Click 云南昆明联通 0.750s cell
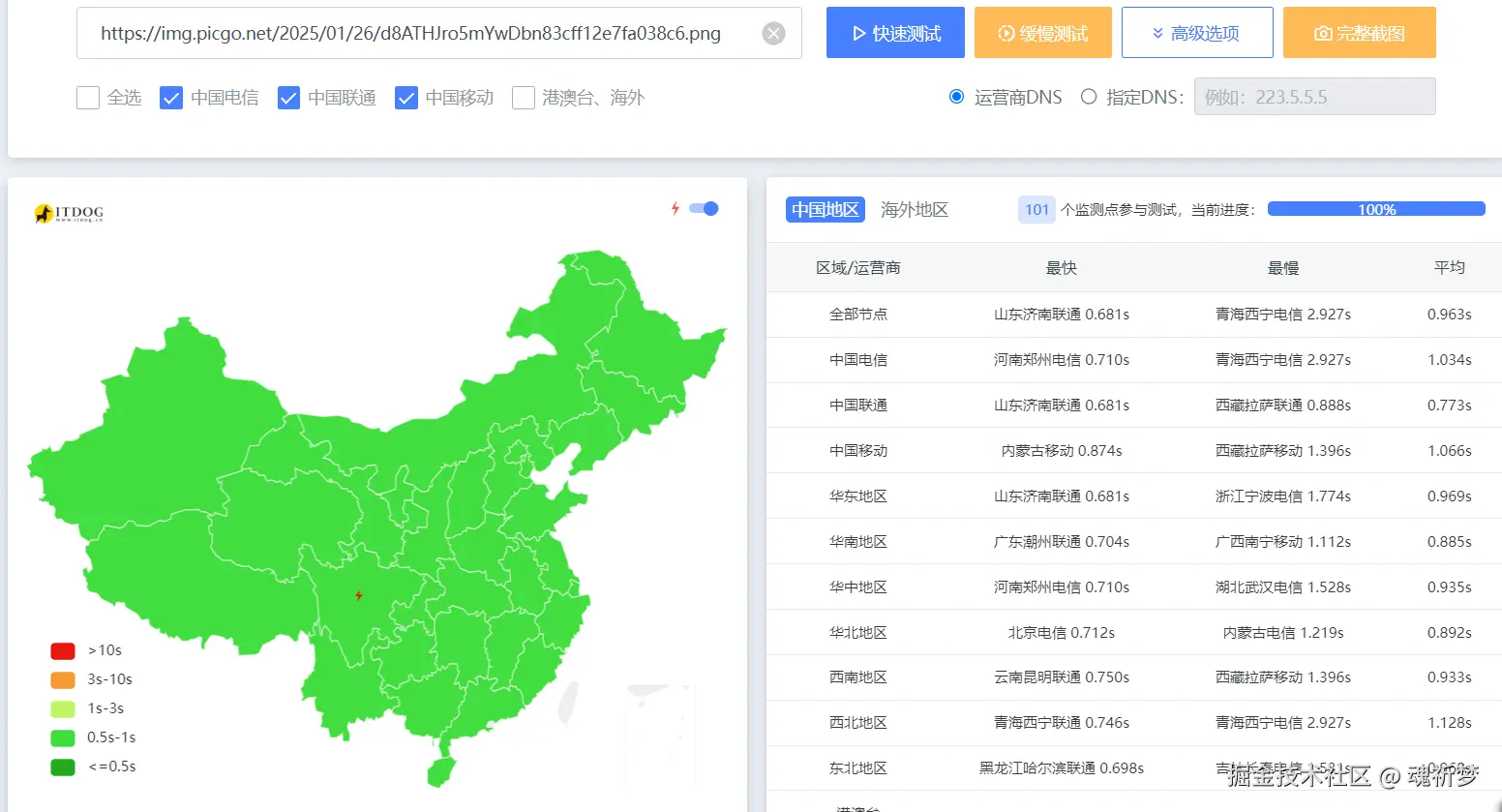 click(1062, 677)
